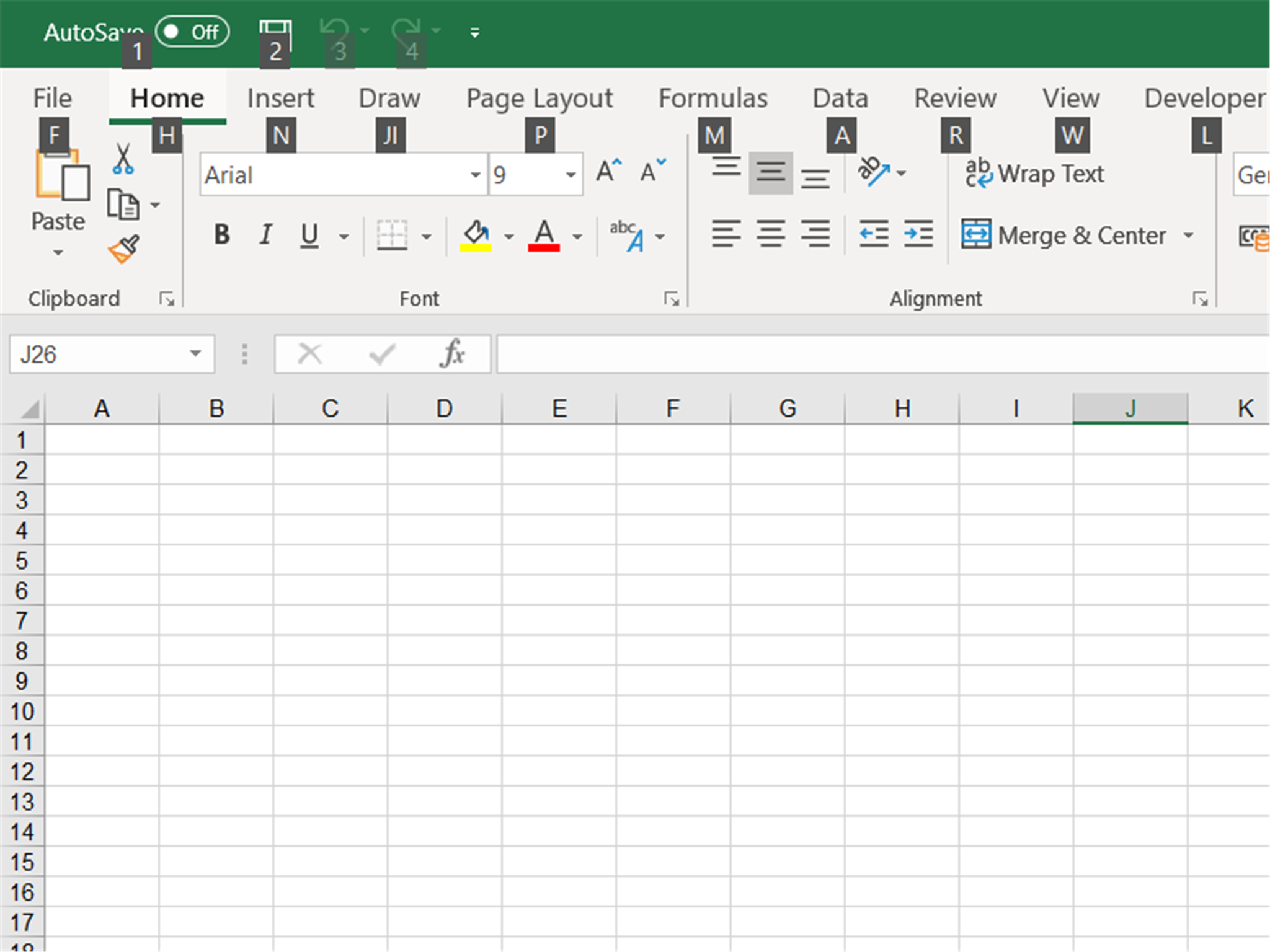
Task: Toggle Italic formatting
Action: point(265,235)
